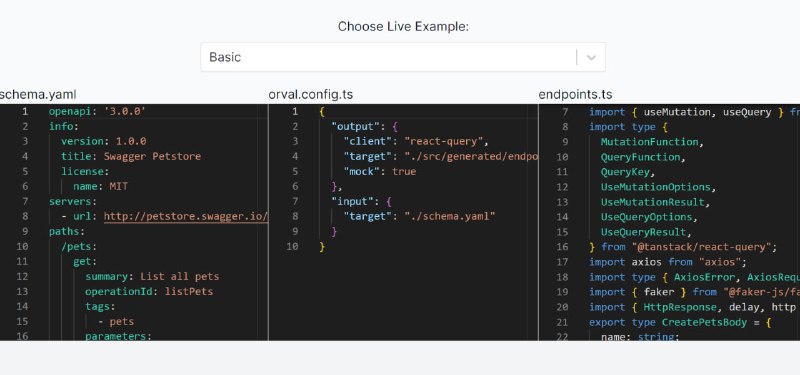
Task: Open the Choose Live Example dropdown chevron
Action: click(x=591, y=57)
